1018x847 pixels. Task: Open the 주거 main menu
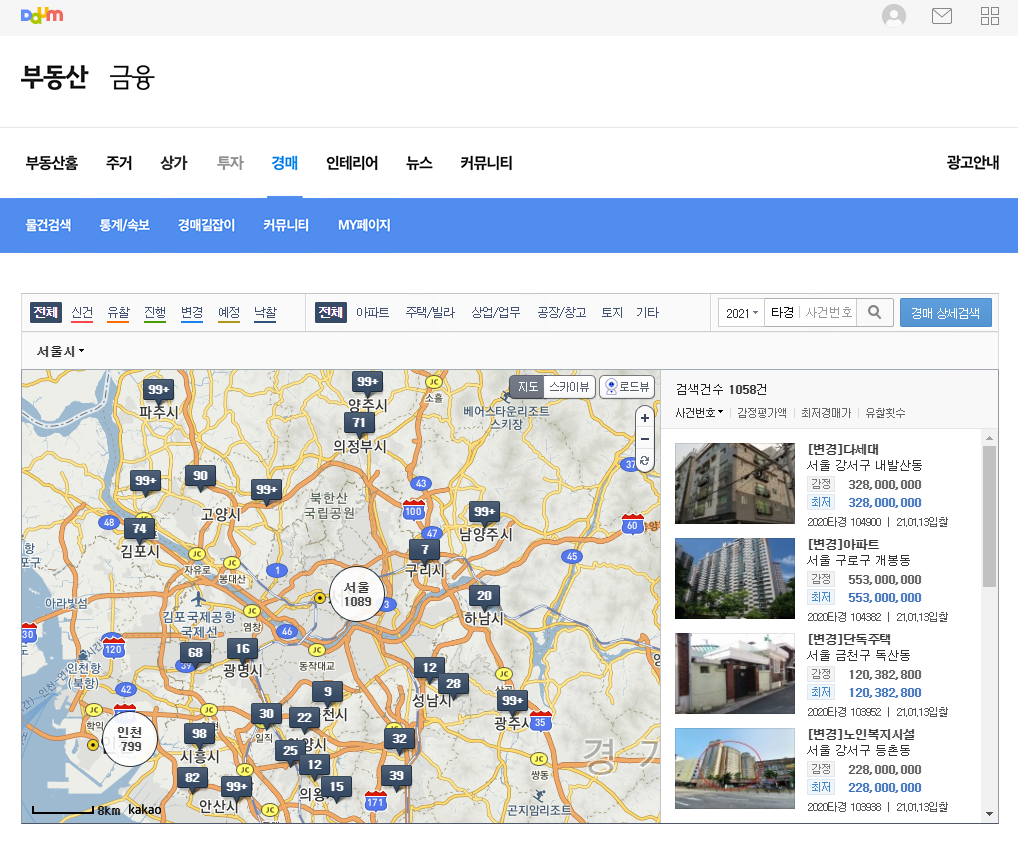click(x=119, y=163)
